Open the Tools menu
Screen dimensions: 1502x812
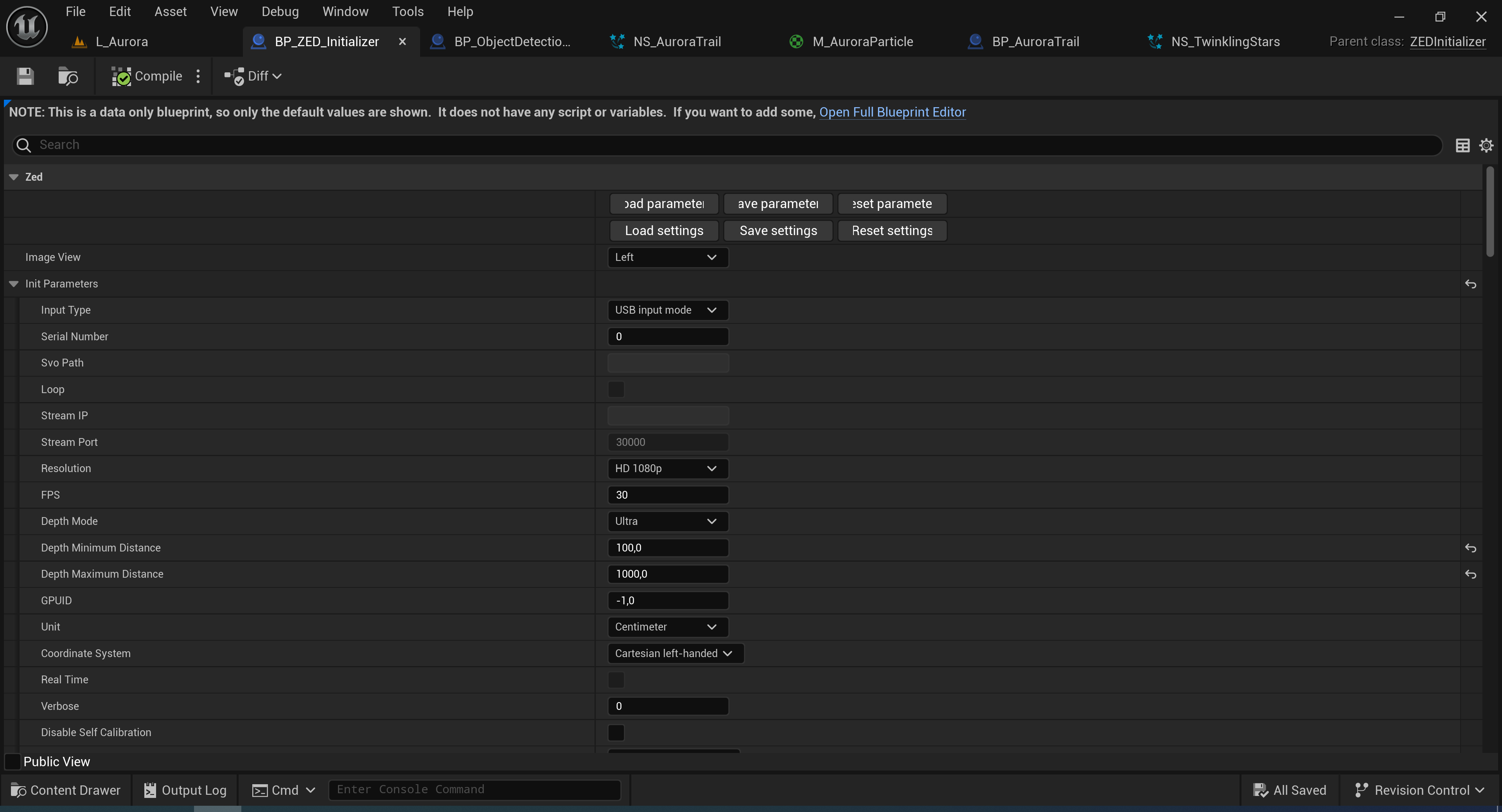click(x=408, y=12)
